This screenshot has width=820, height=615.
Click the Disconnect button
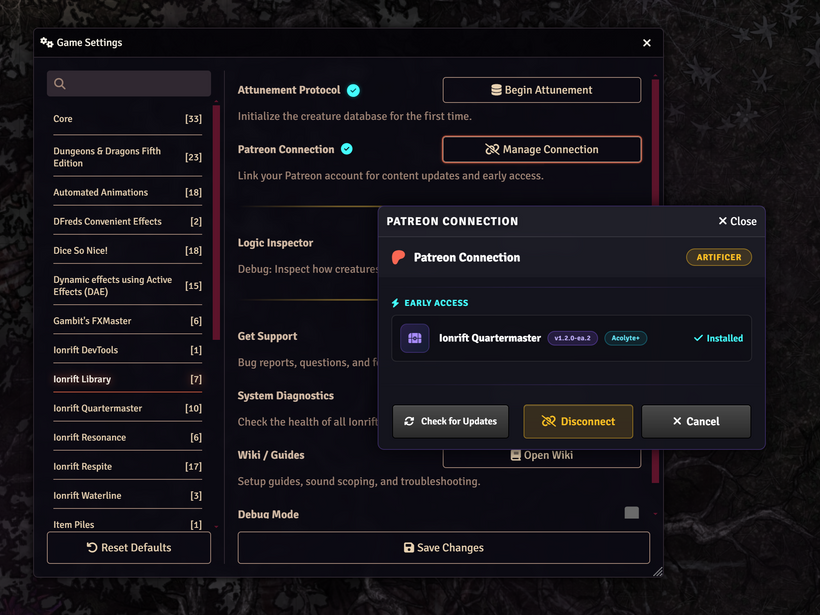point(577,421)
